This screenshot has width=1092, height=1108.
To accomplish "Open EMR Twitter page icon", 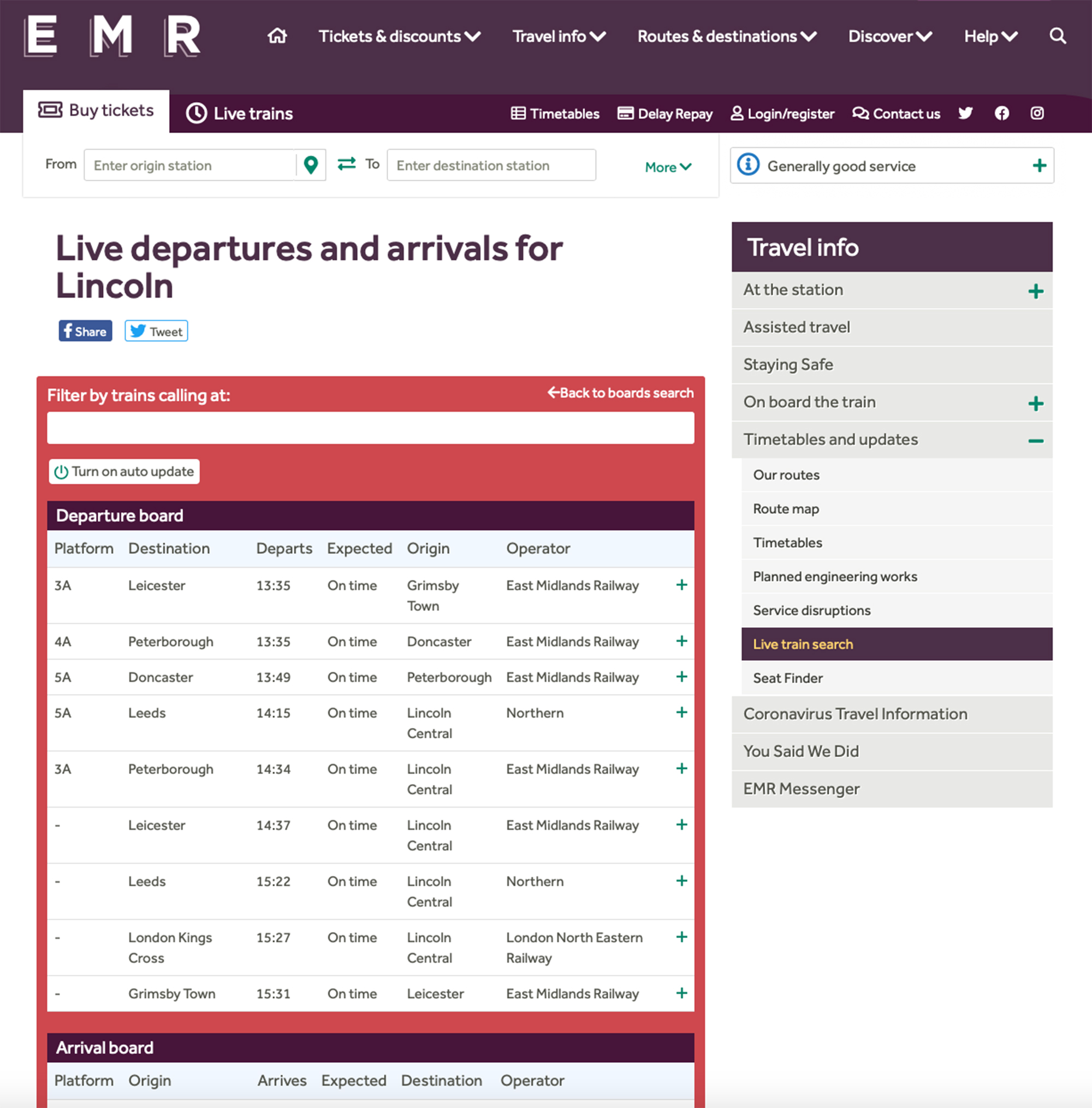I will [x=965, y=113].
